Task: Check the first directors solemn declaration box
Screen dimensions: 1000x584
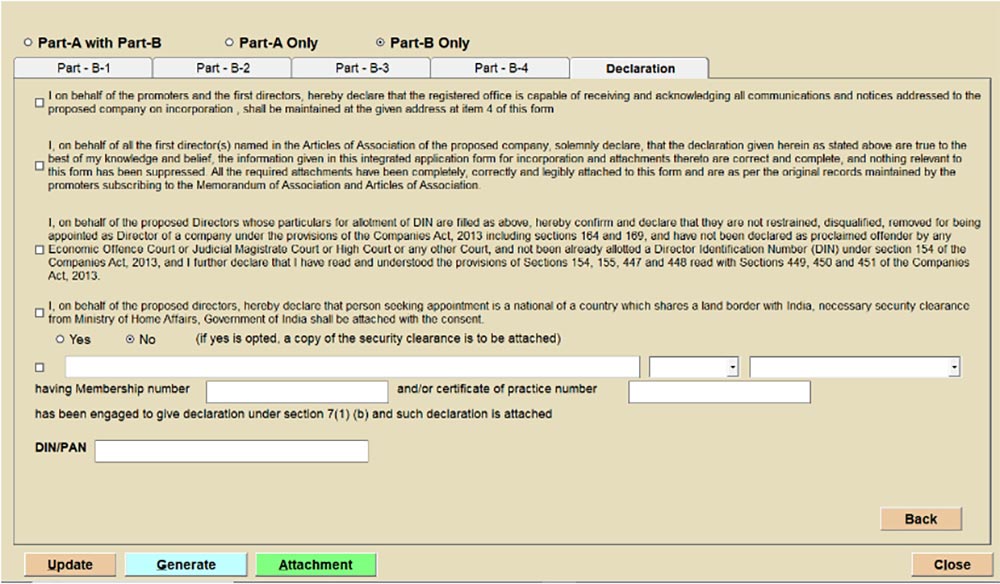Action: click(39, 165)
